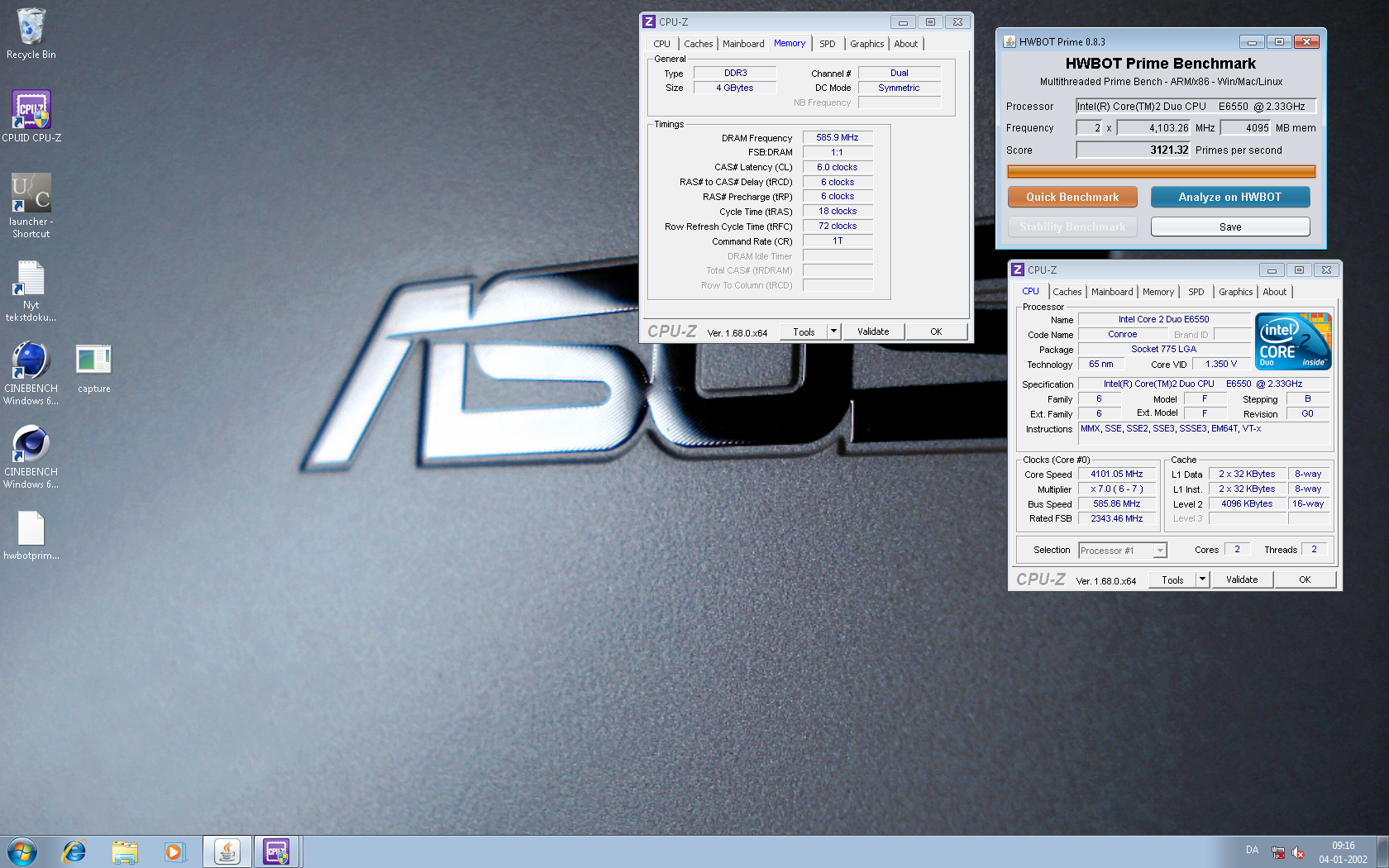
Task: Click the Score field showing 3121.32
Action: click(x=1133, y=150)
